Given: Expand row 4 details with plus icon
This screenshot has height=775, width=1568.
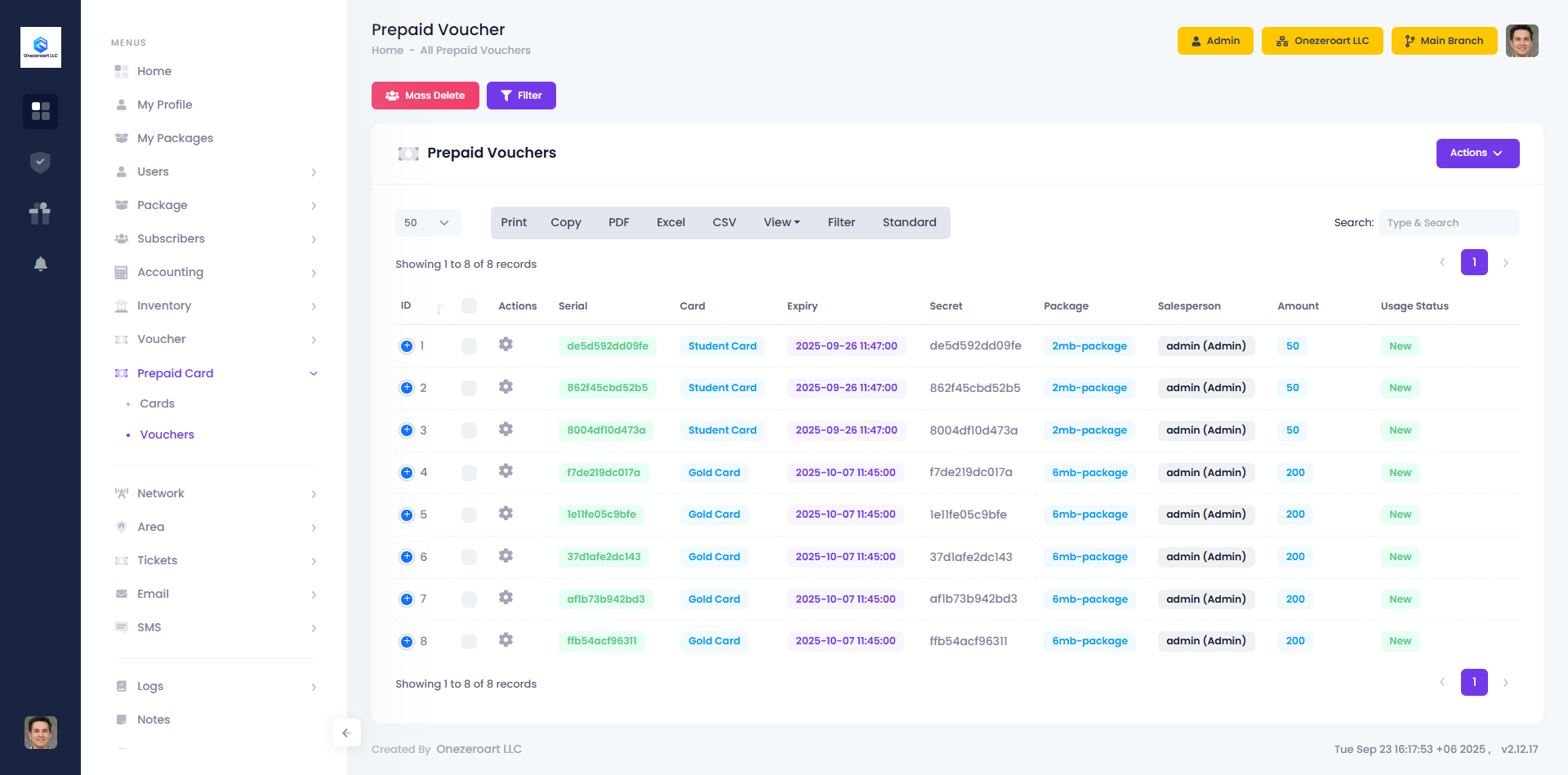Looking at the screenshot, I should coord(407,472).
